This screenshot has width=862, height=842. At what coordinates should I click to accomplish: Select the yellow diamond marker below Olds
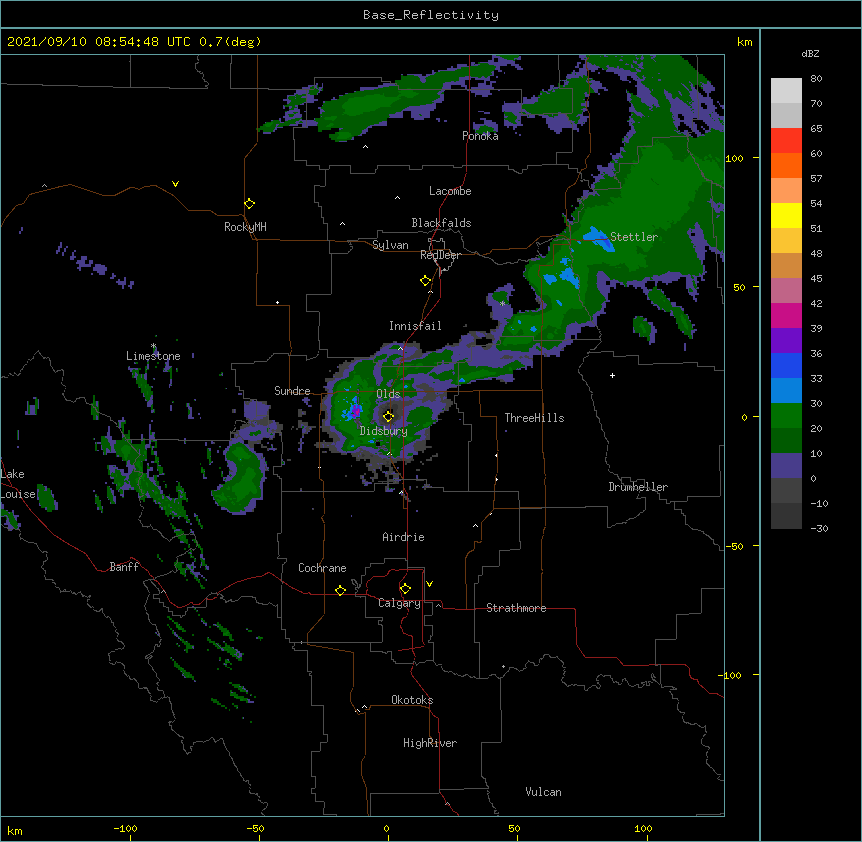pyautogui.click(x=389, y=416)
